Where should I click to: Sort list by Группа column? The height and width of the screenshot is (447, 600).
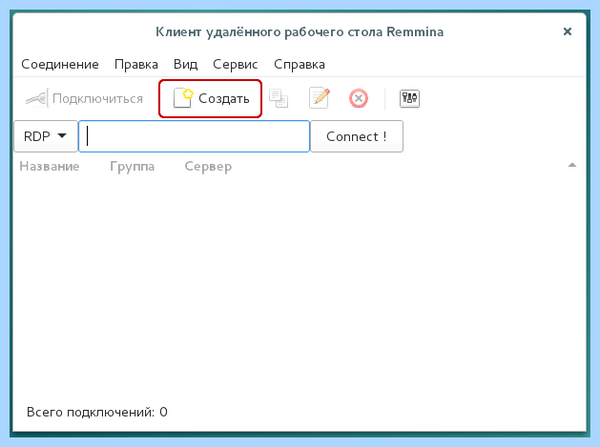pos(132,167)
